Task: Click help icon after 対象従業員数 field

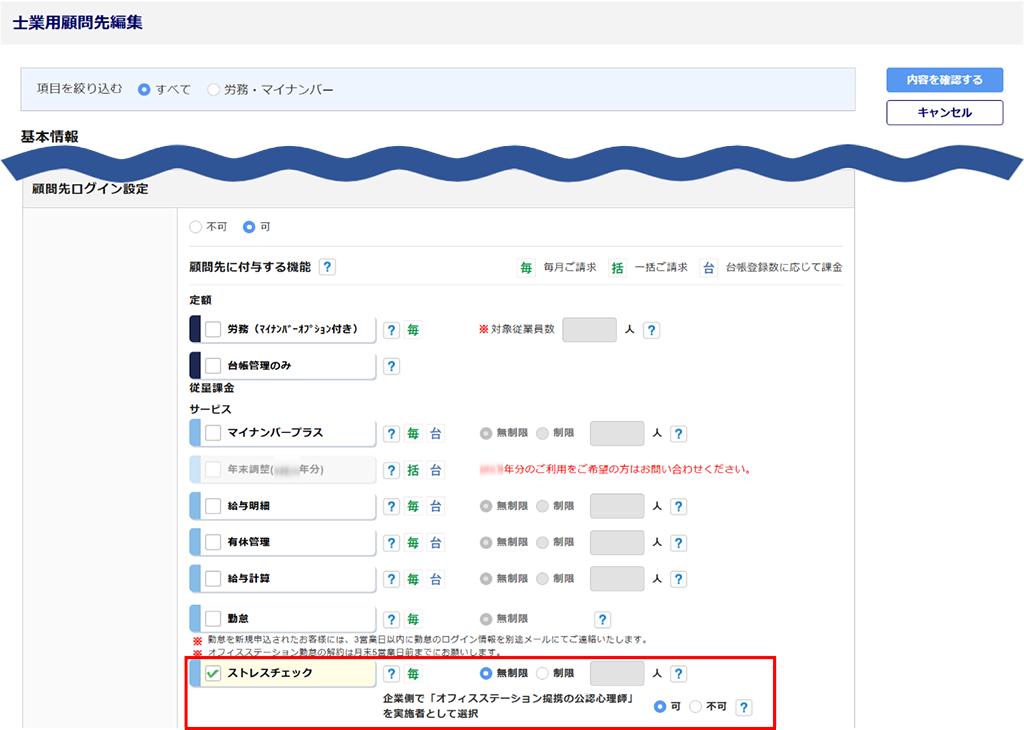Action: (651, 330)
